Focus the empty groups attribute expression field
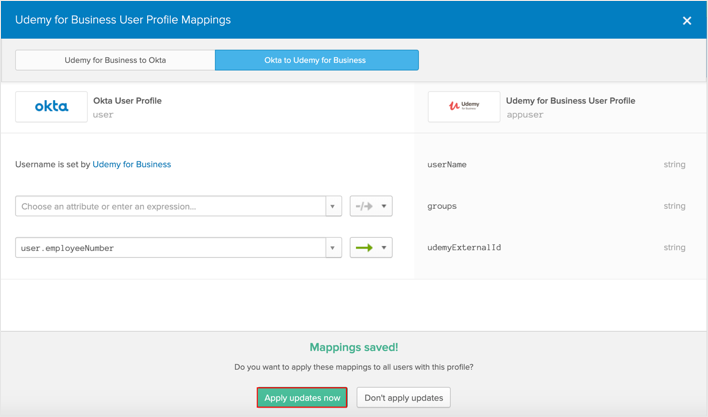708x417 pixels. 170,206
